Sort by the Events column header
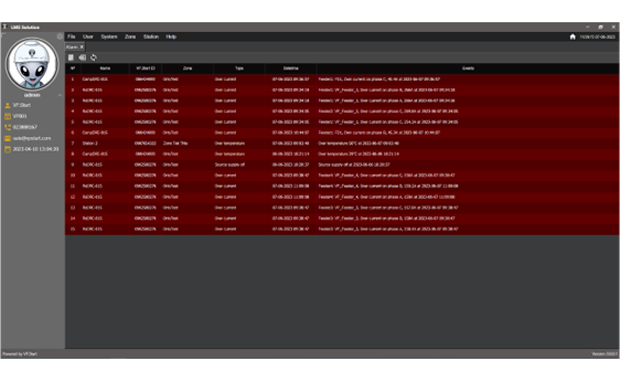 tap(468, 68)
